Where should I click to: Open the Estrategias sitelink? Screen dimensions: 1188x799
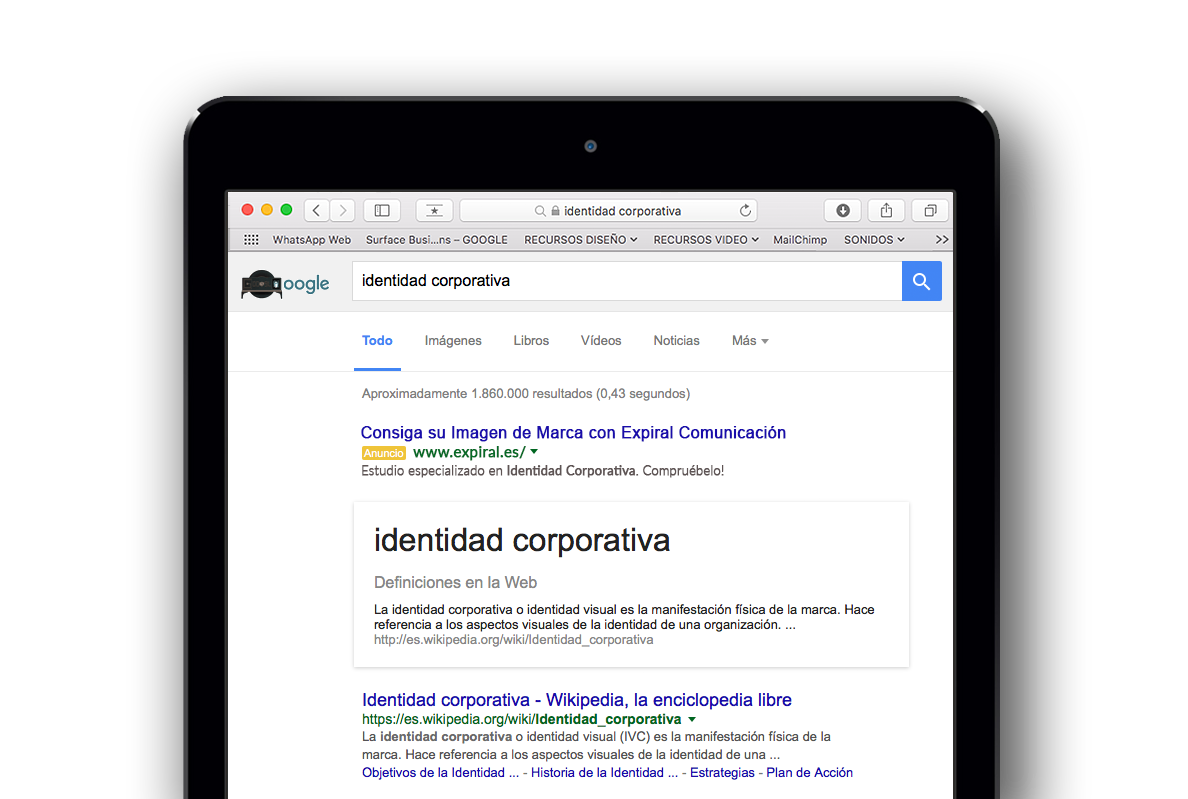point(722,772)
